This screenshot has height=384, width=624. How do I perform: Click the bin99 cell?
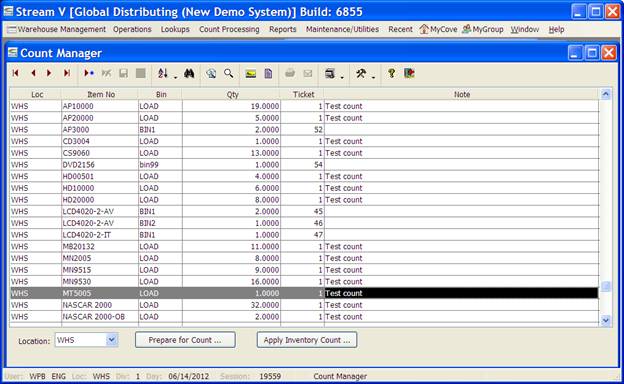coord(160,165)
